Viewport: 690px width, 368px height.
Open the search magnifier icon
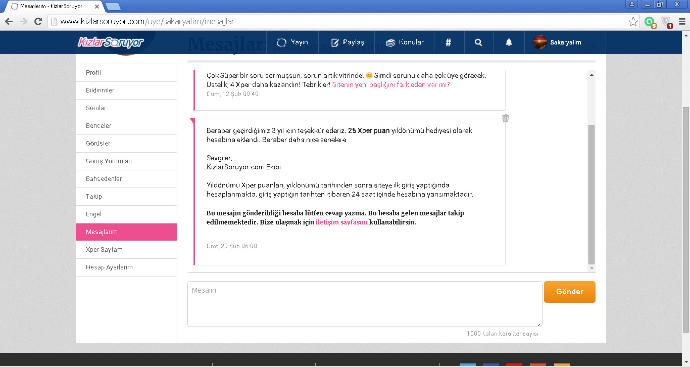point(478,43)
